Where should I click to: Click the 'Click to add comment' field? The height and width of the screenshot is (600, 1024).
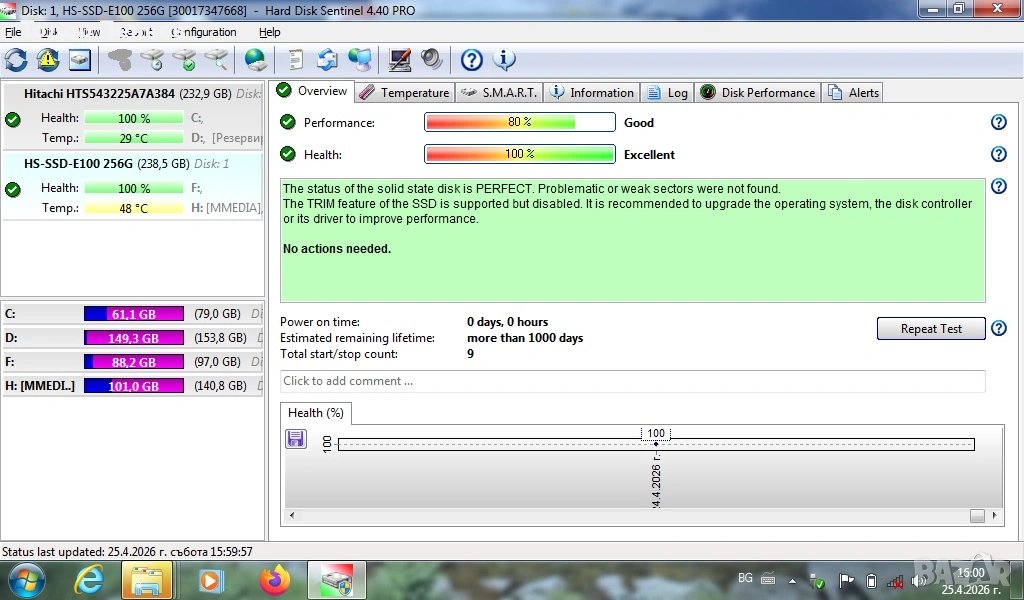[x=632, y=381]
